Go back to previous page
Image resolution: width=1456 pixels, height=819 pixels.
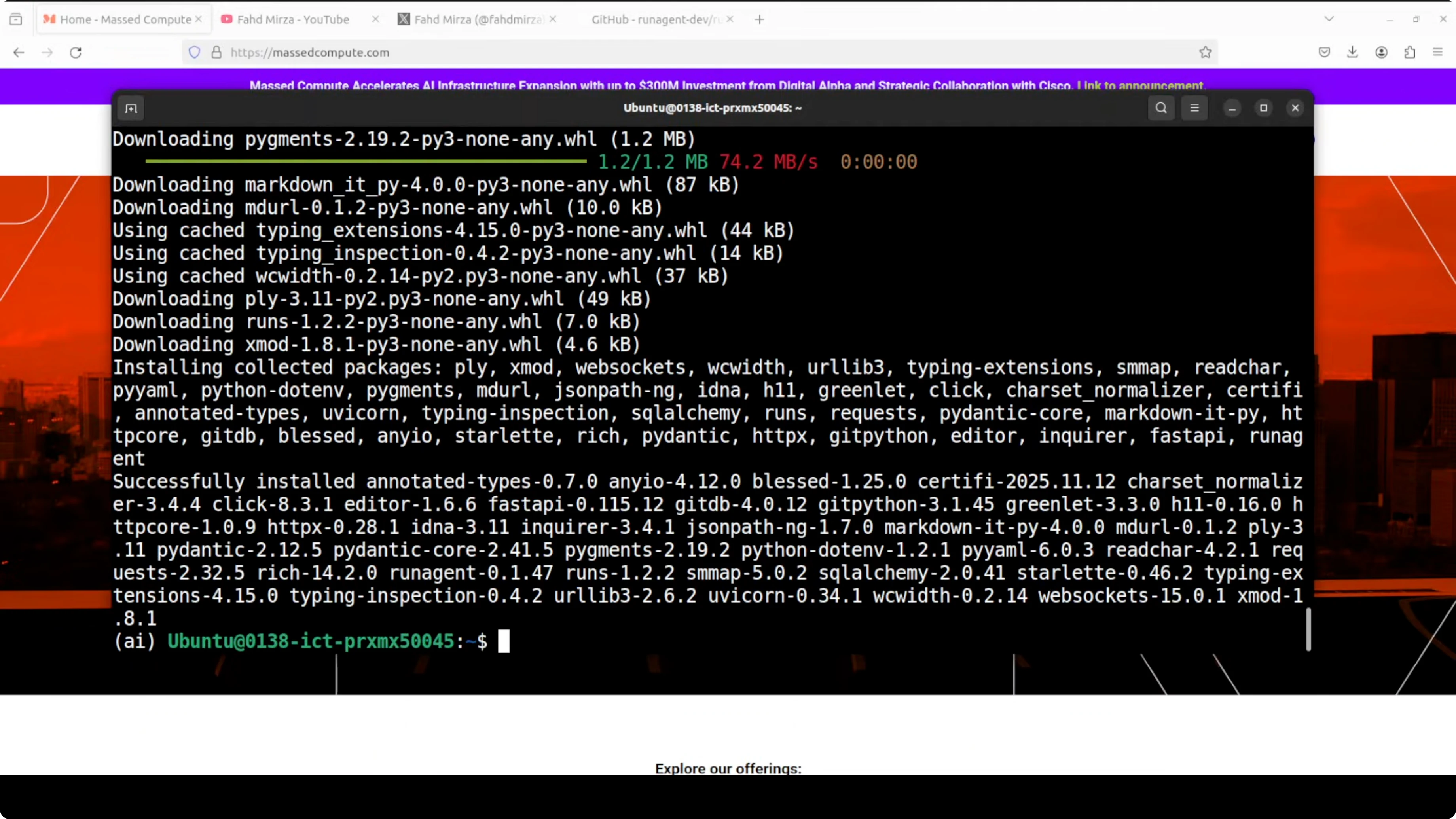19,53
